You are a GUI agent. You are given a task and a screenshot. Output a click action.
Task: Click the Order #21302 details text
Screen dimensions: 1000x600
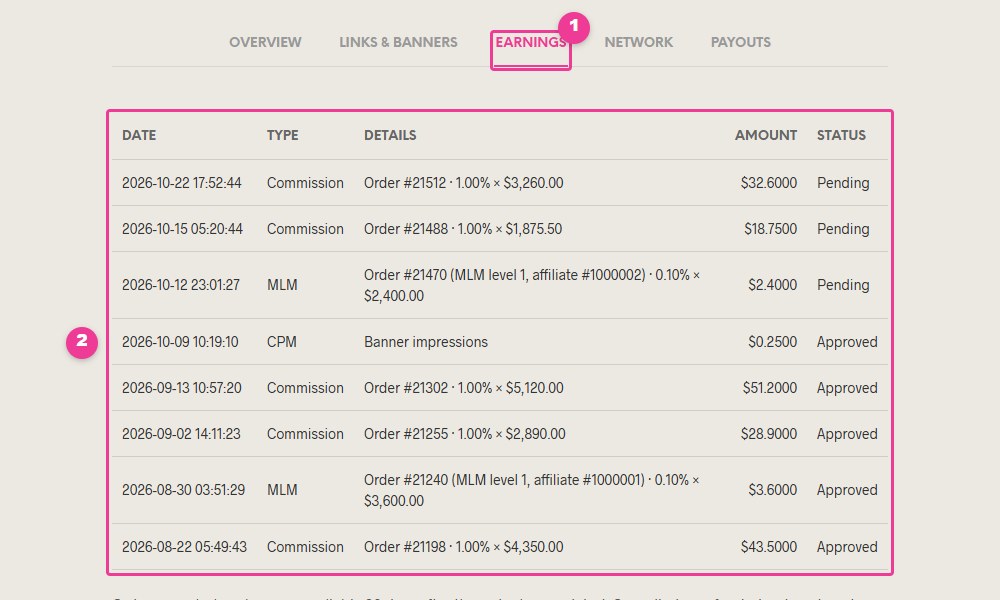pyautogui.click(x=464, y=388)
